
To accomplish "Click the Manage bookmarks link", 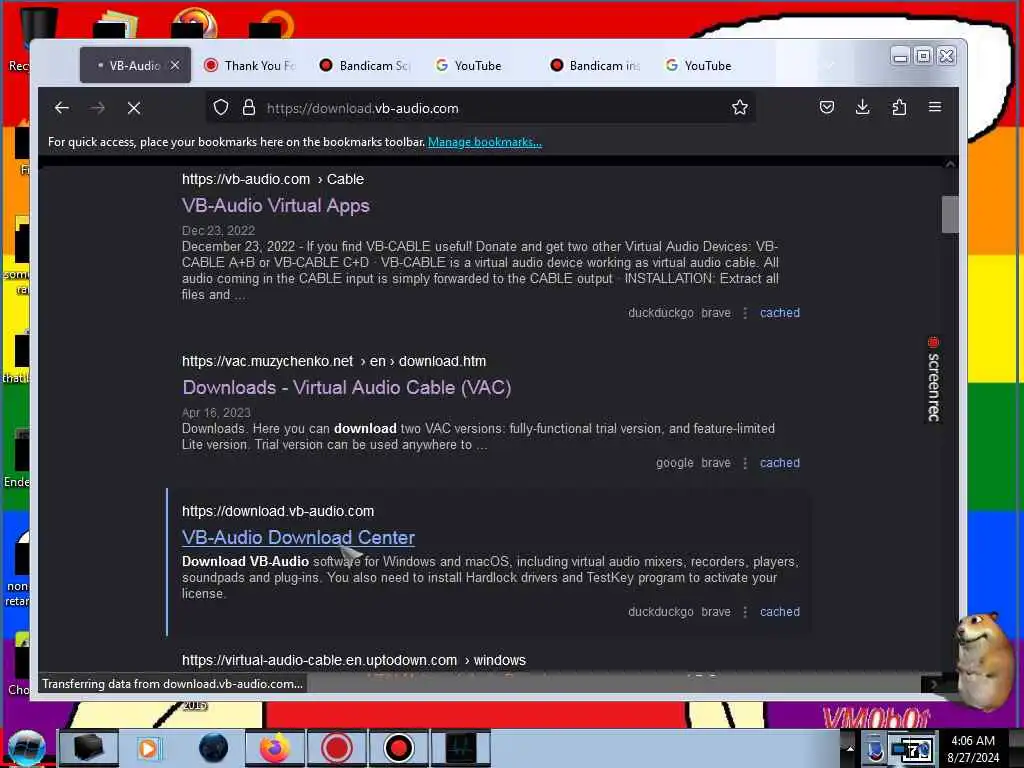I will tap(485, 142).
